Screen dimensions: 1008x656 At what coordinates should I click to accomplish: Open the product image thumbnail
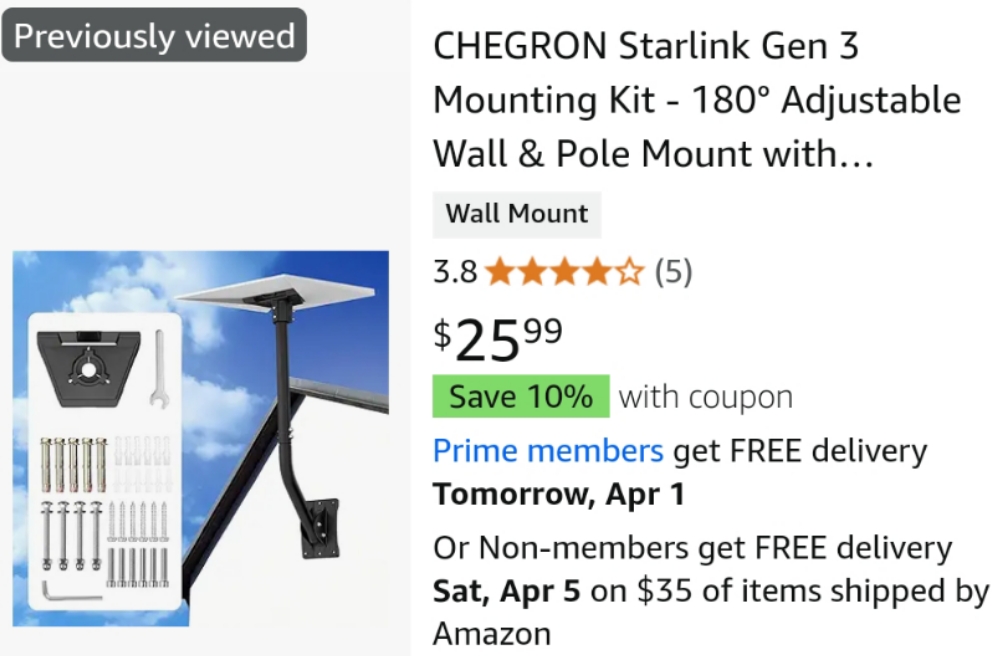coord(201,438)
